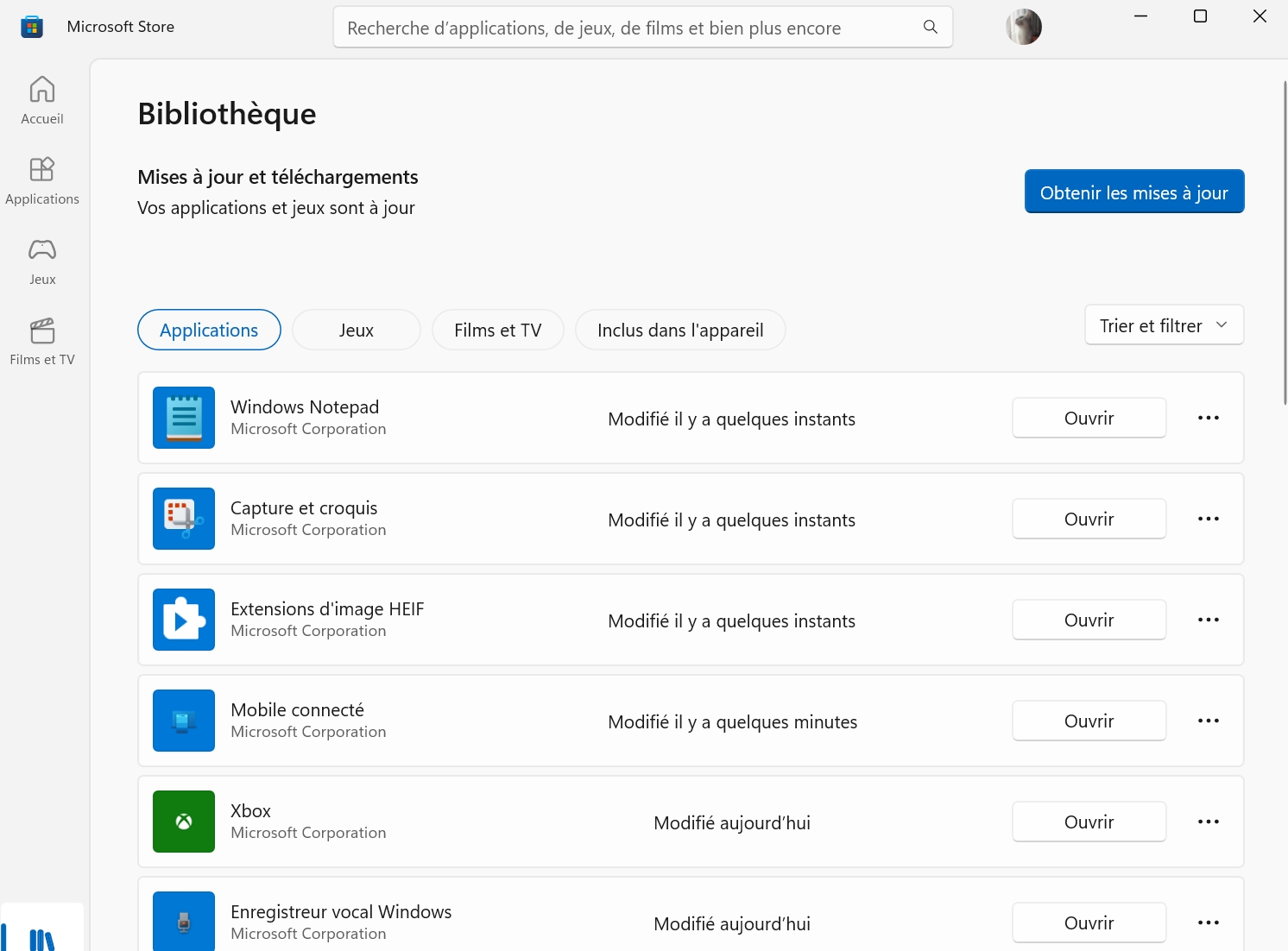This screenshot has height=951, width=1288.
Task: Click the search magnifier icon
Action: click(x=930, y=28)
